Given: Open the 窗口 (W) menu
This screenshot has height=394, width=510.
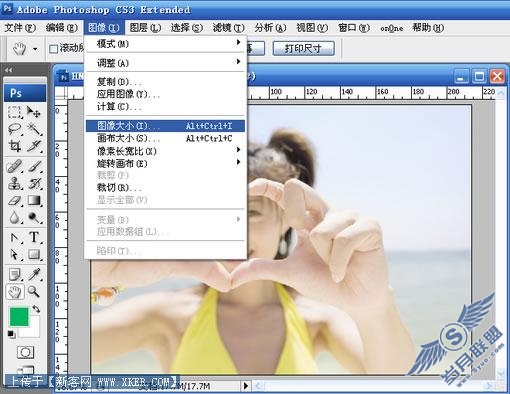Looking at the screenshot, I should tap(354, 28).
